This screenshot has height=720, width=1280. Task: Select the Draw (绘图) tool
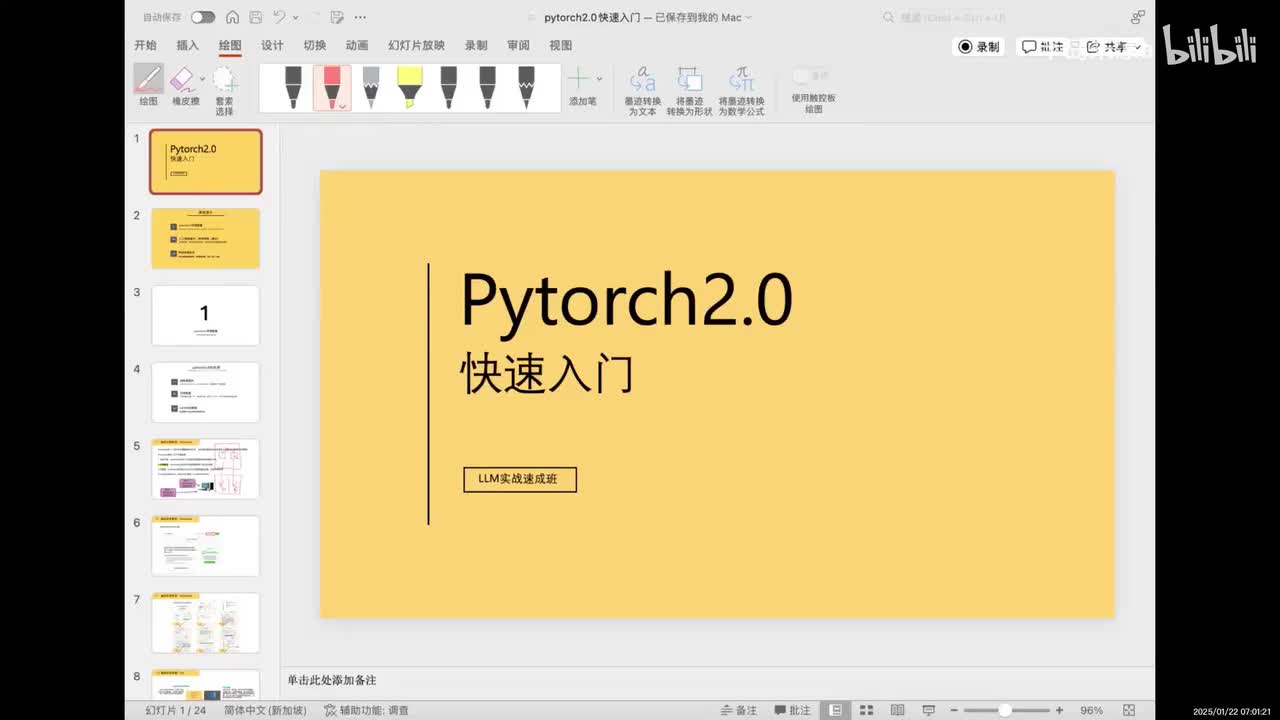148,86
